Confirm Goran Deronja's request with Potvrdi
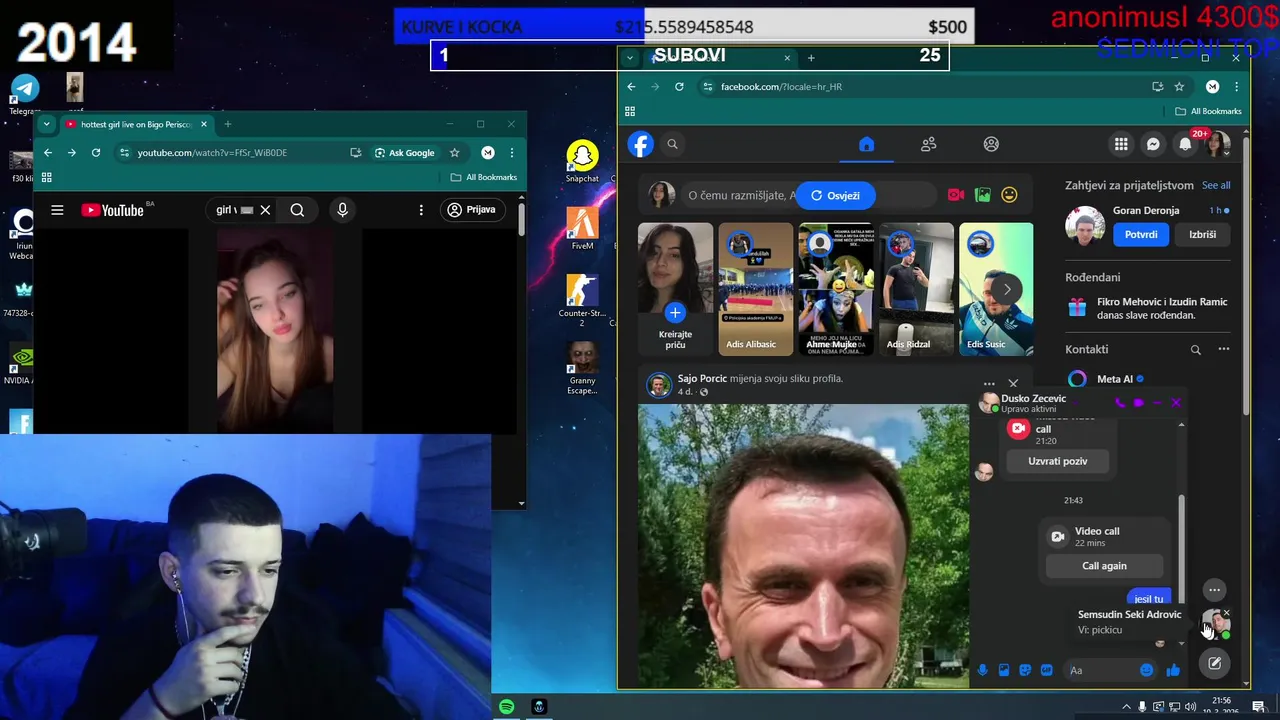Viewport: 1280px width, 720px height. coord(1141,234)
